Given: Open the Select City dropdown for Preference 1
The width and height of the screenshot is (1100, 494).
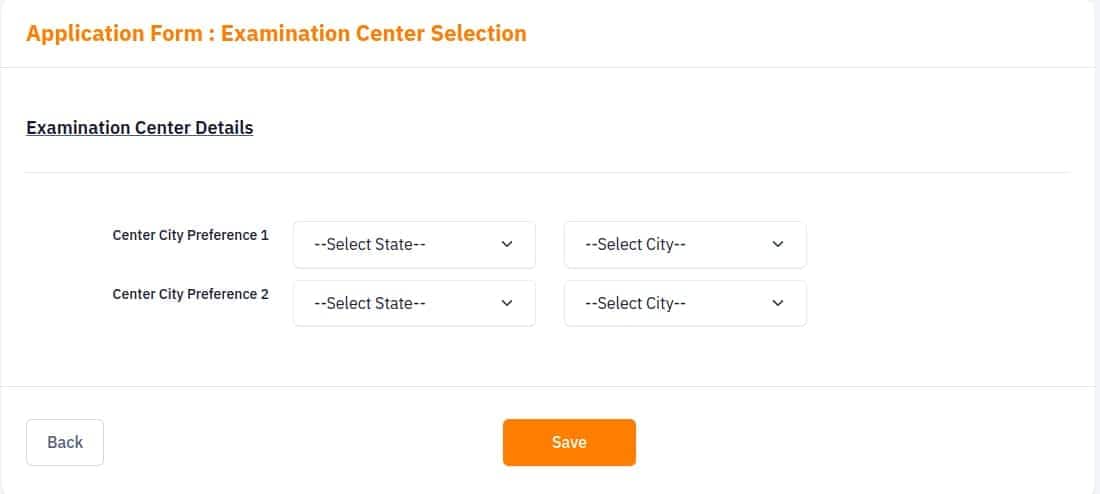Looking at the screenshot, I should 685,244.
